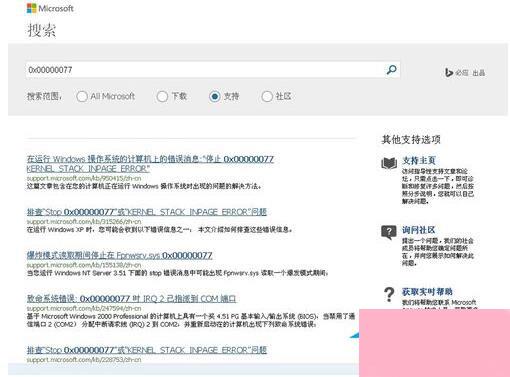Screen dimensions: 510x377
Task: Click the Bing logo icon
Action: tap(449, 72)
